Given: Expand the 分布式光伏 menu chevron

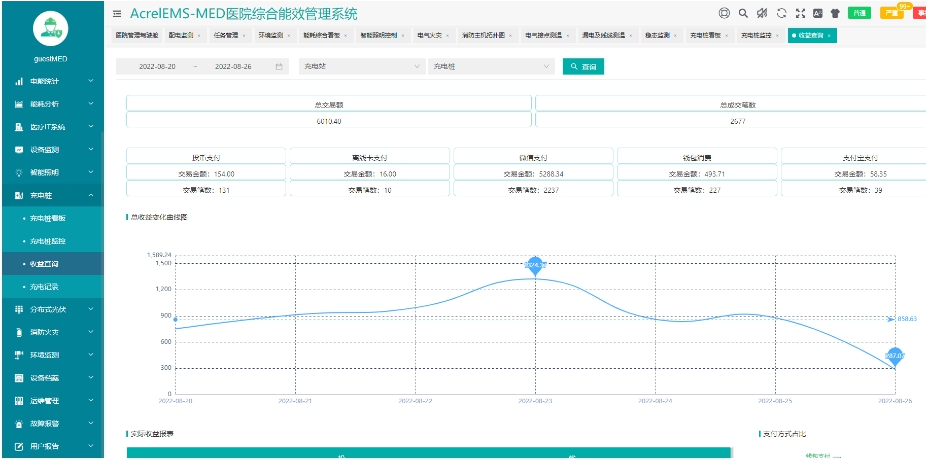Looking at the screenshot, I should (x=91, y=310).
